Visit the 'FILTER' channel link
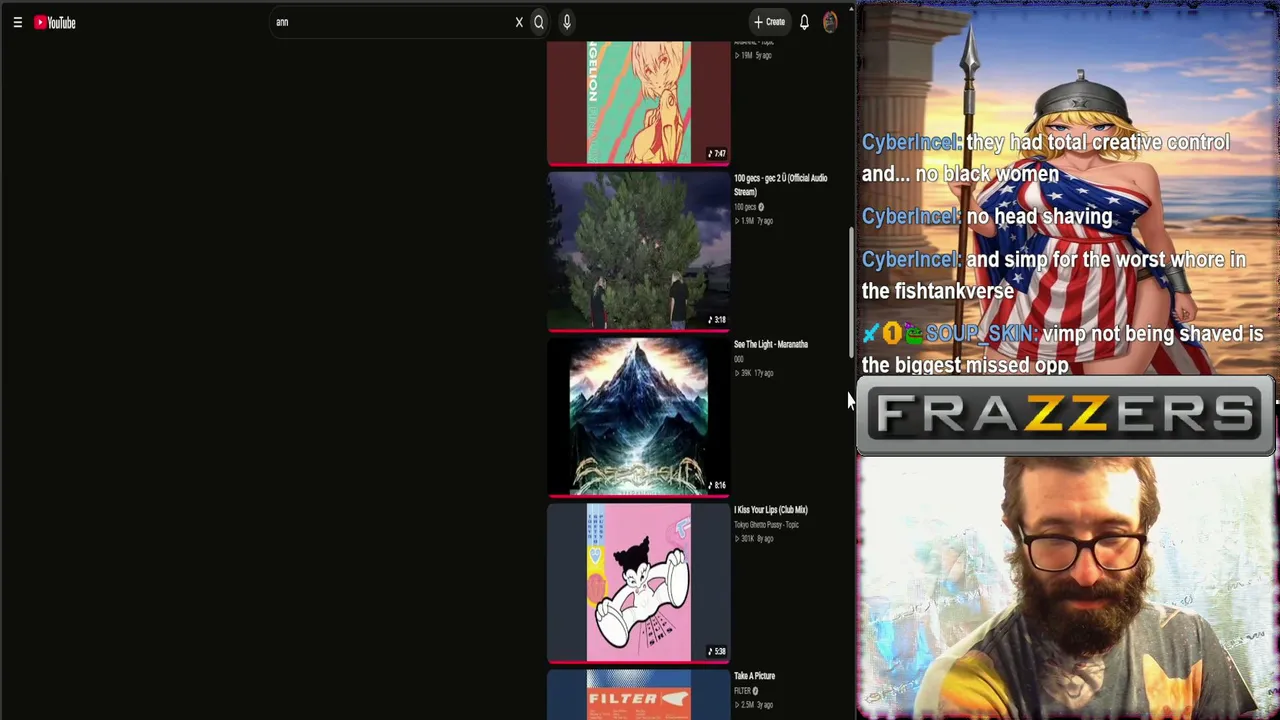 click(743, 691)
